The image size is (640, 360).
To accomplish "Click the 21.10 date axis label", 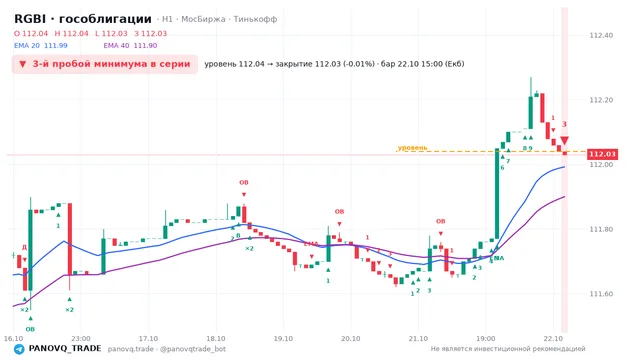I will (418, 338).
